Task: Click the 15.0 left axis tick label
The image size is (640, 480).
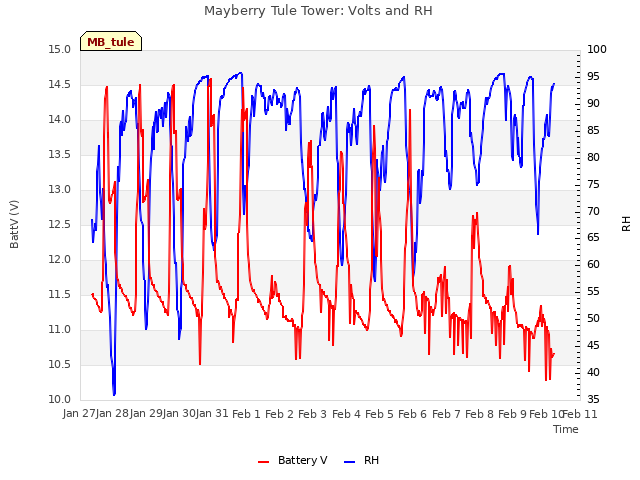Action: (60, 50)
